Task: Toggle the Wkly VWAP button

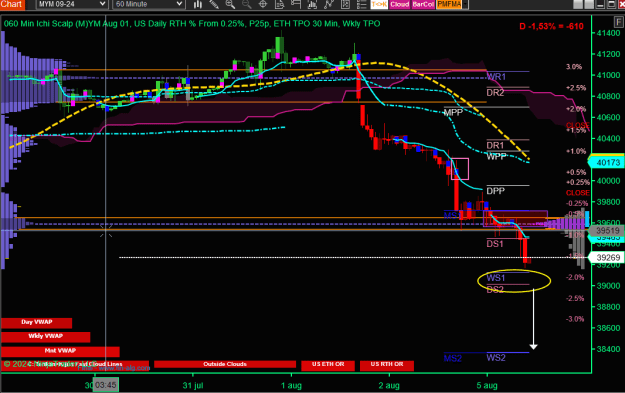Action: click(x=45, y=337)
